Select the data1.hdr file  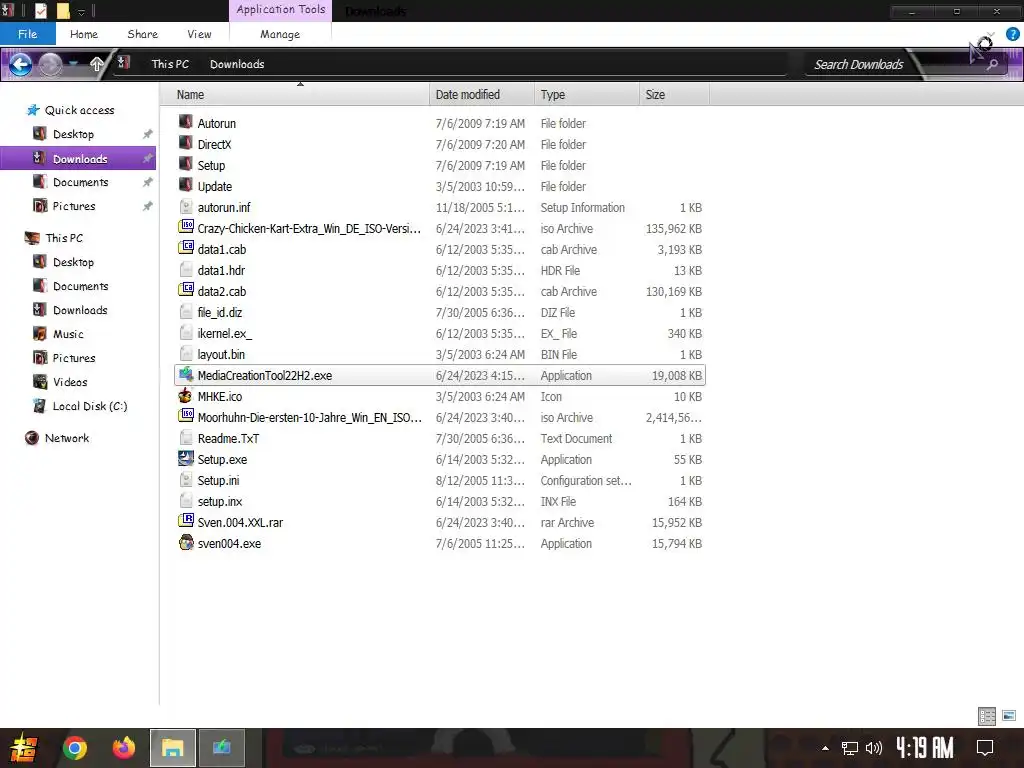click(x=221, y=270)
